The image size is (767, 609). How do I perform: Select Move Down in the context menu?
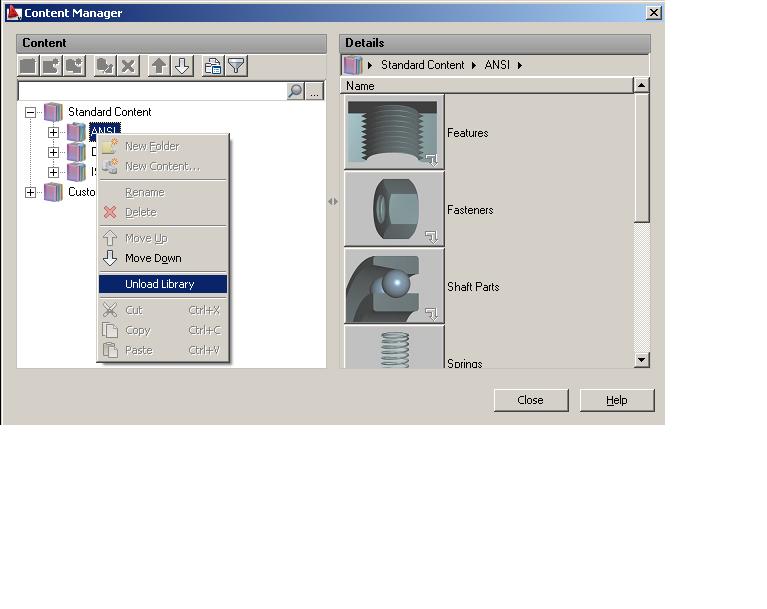coord(153,258)
